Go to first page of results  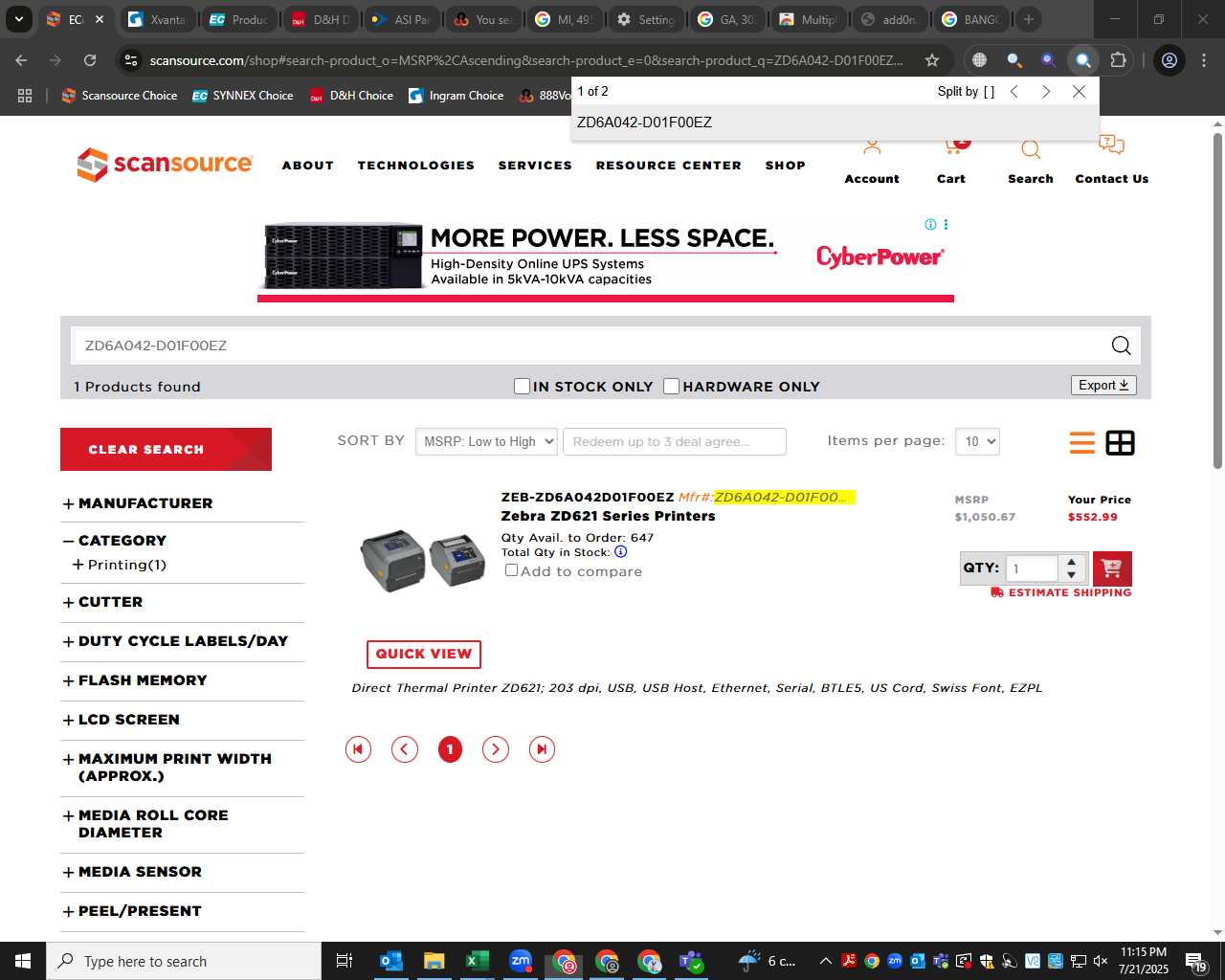tap(358, 749)
